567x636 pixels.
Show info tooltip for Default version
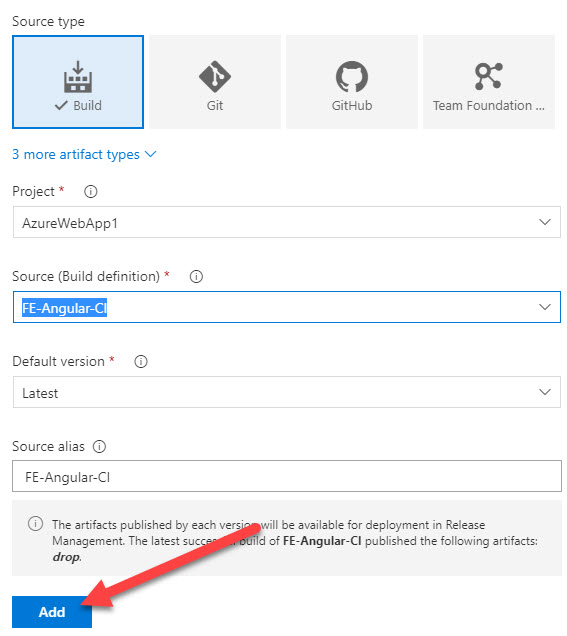pos(141,361)
